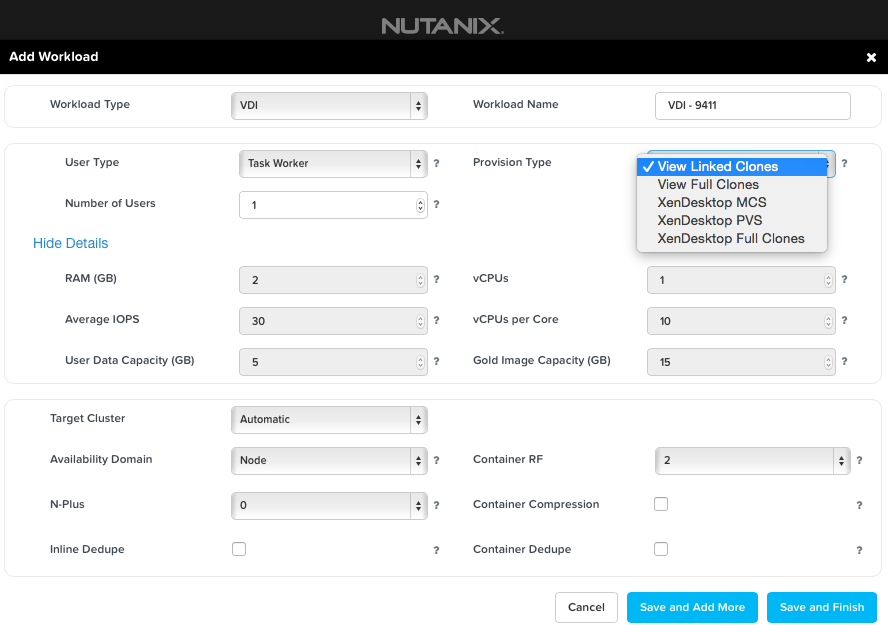Click Save and Add More
Image resolution: width=888 pixels, height=625 pixels.
pos(692,607)
